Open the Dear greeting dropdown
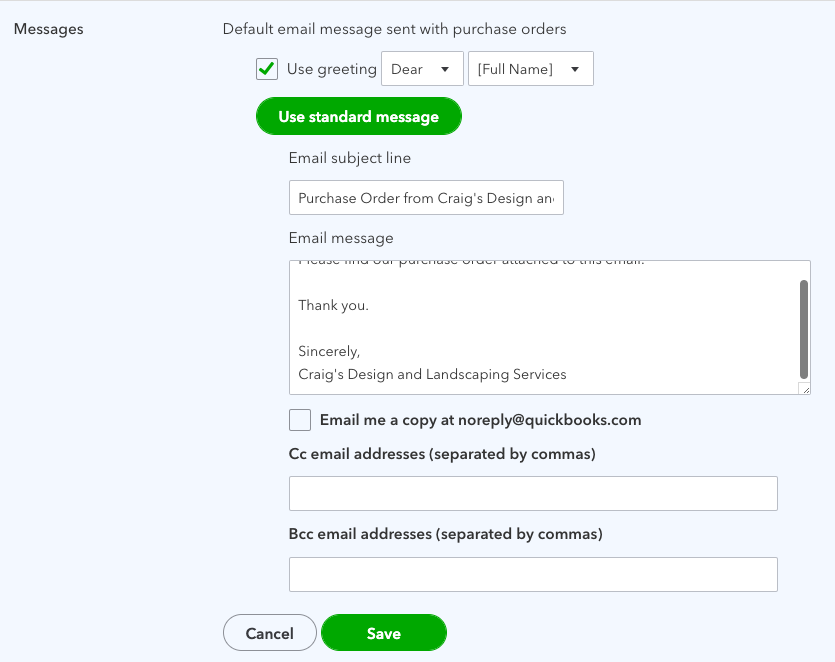 (421, 69)
